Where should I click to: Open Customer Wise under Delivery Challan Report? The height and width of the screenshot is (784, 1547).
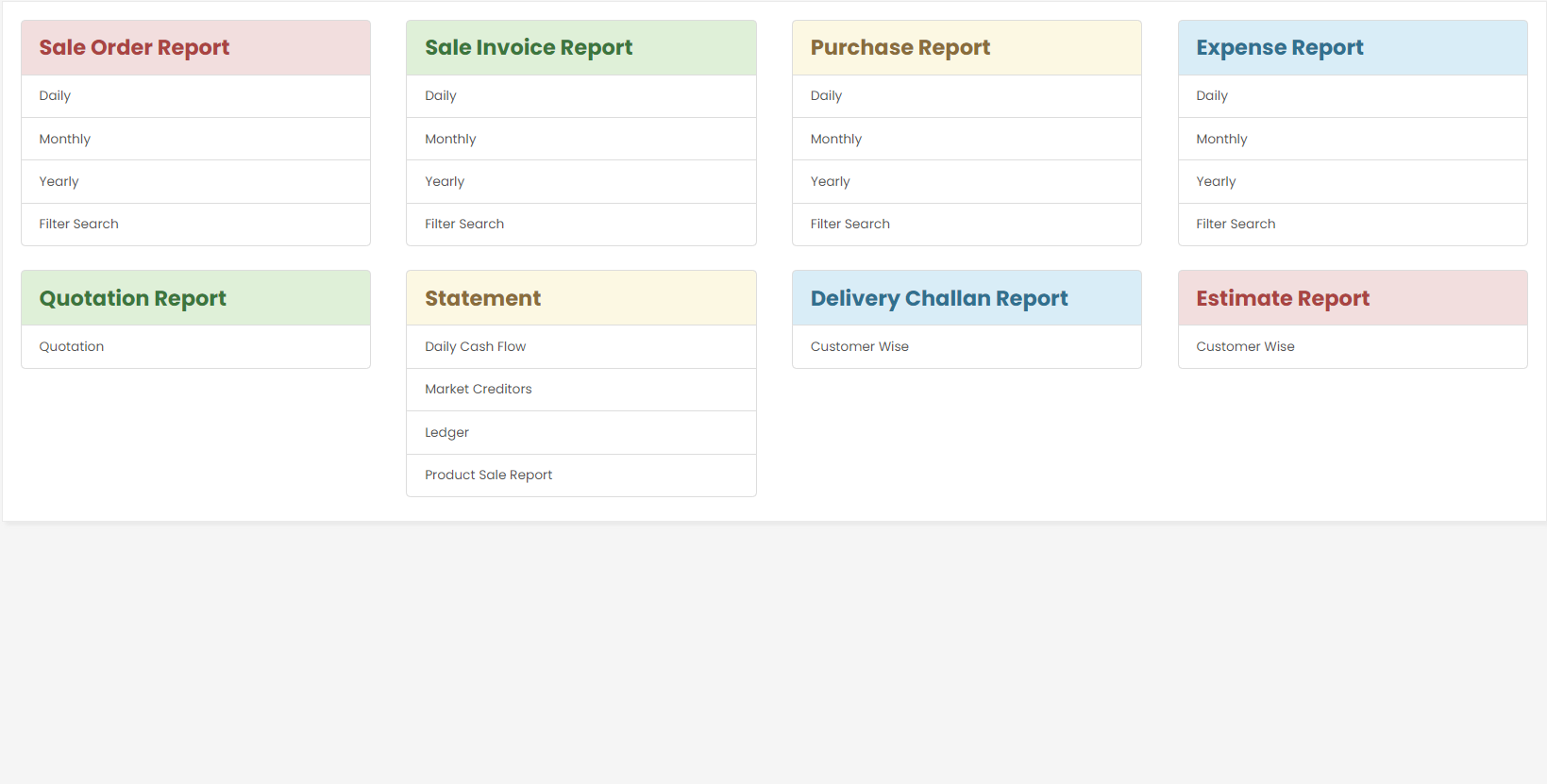860,347
